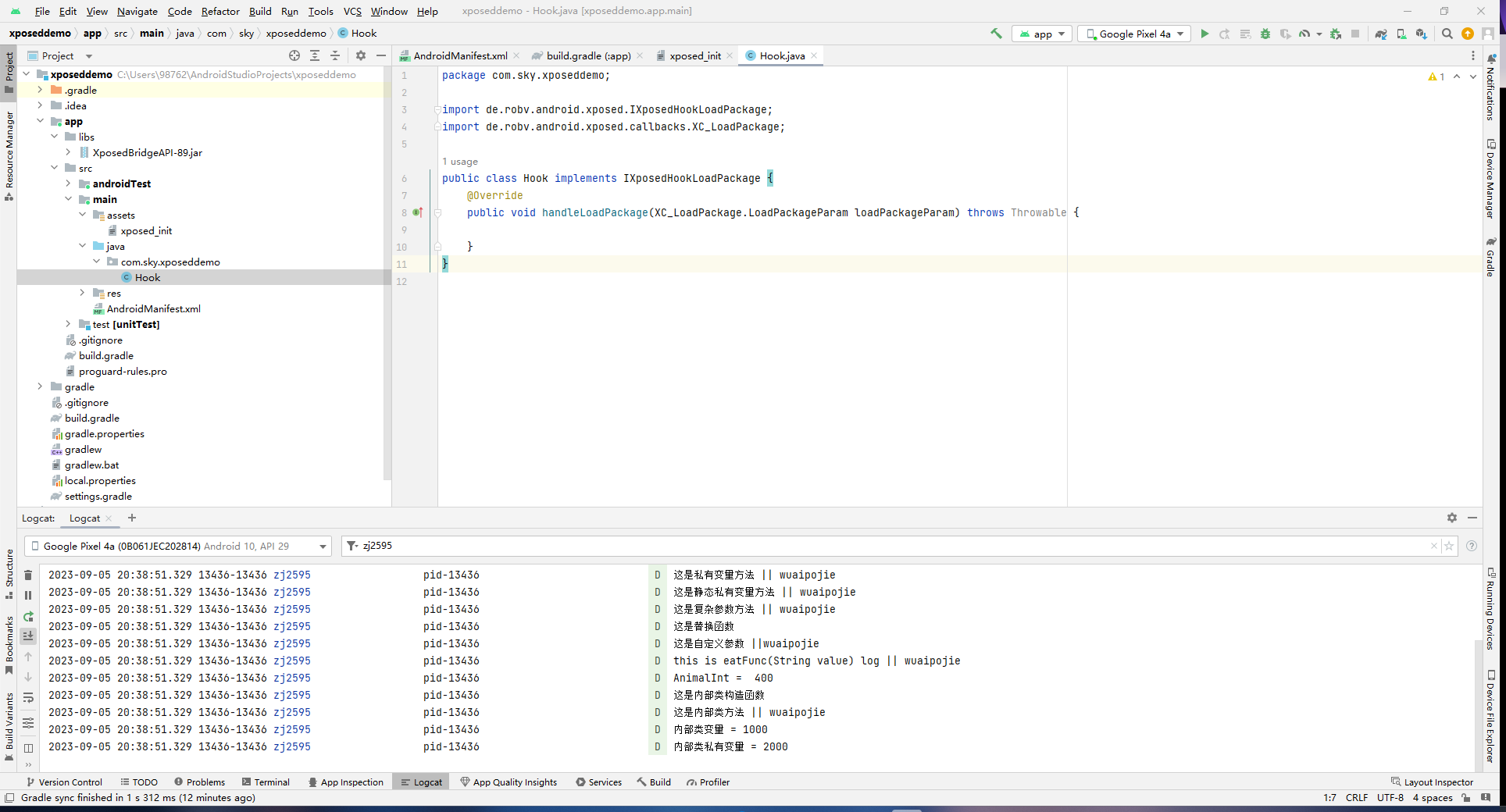Open the Terminal tool window

[x=266, y=782]
